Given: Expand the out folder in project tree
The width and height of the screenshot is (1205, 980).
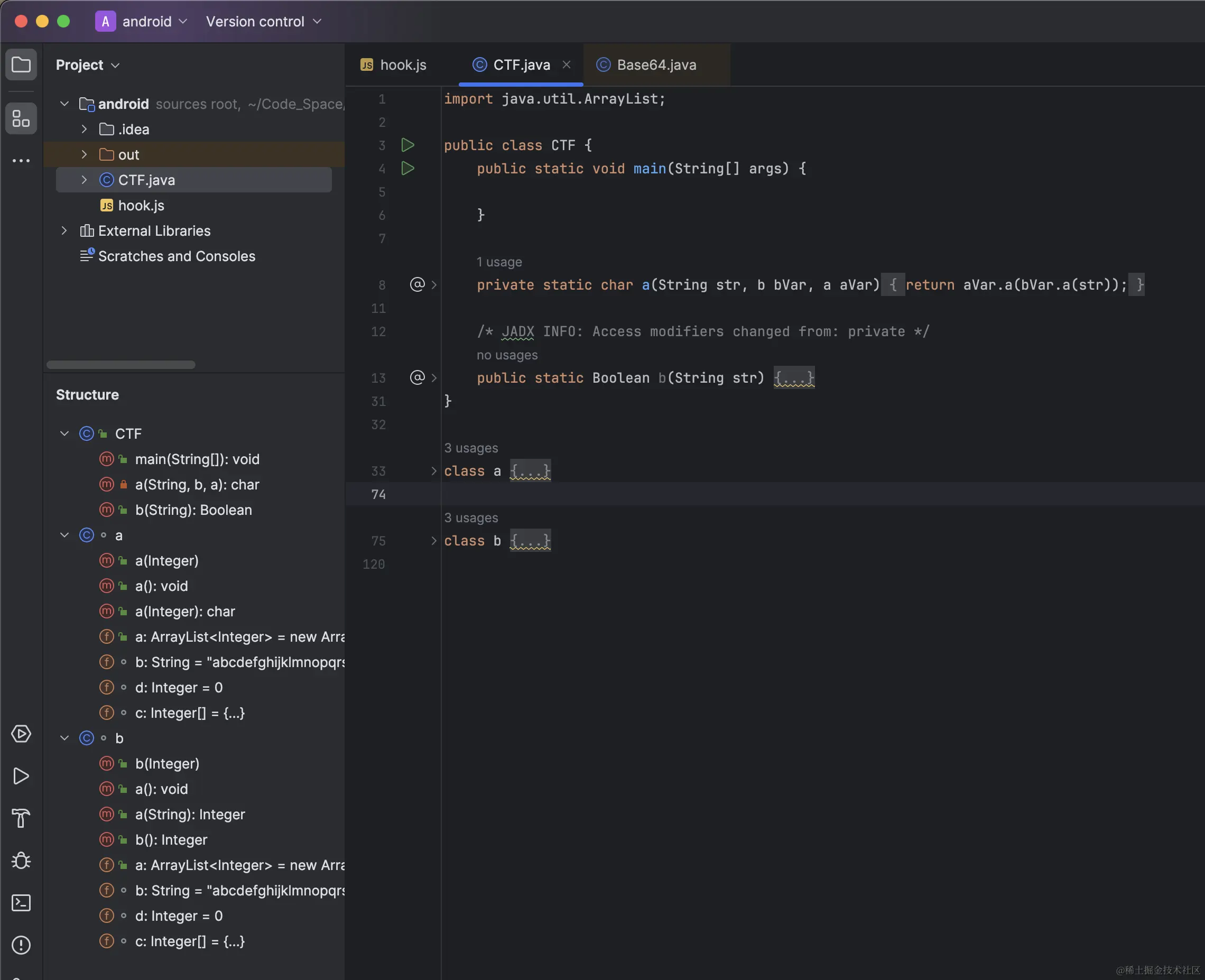Looking at the screenshot, I should pyautogui.click(x=84, y=154).
